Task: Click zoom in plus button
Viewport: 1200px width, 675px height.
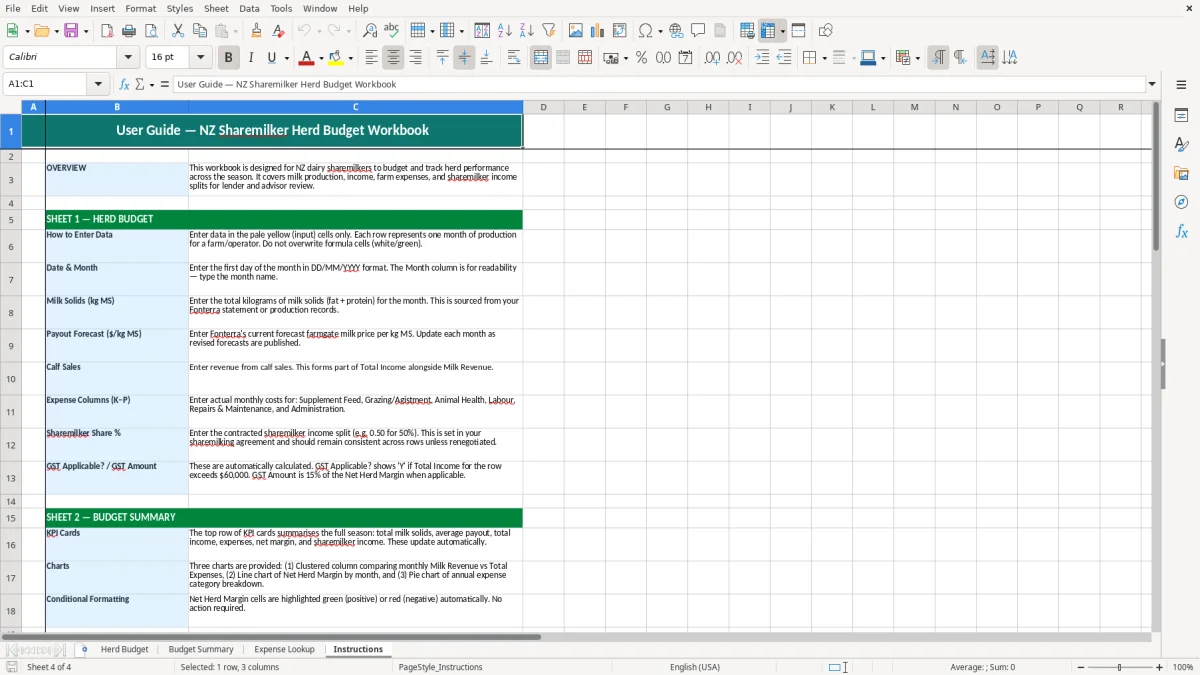Action: (1160, 667)
